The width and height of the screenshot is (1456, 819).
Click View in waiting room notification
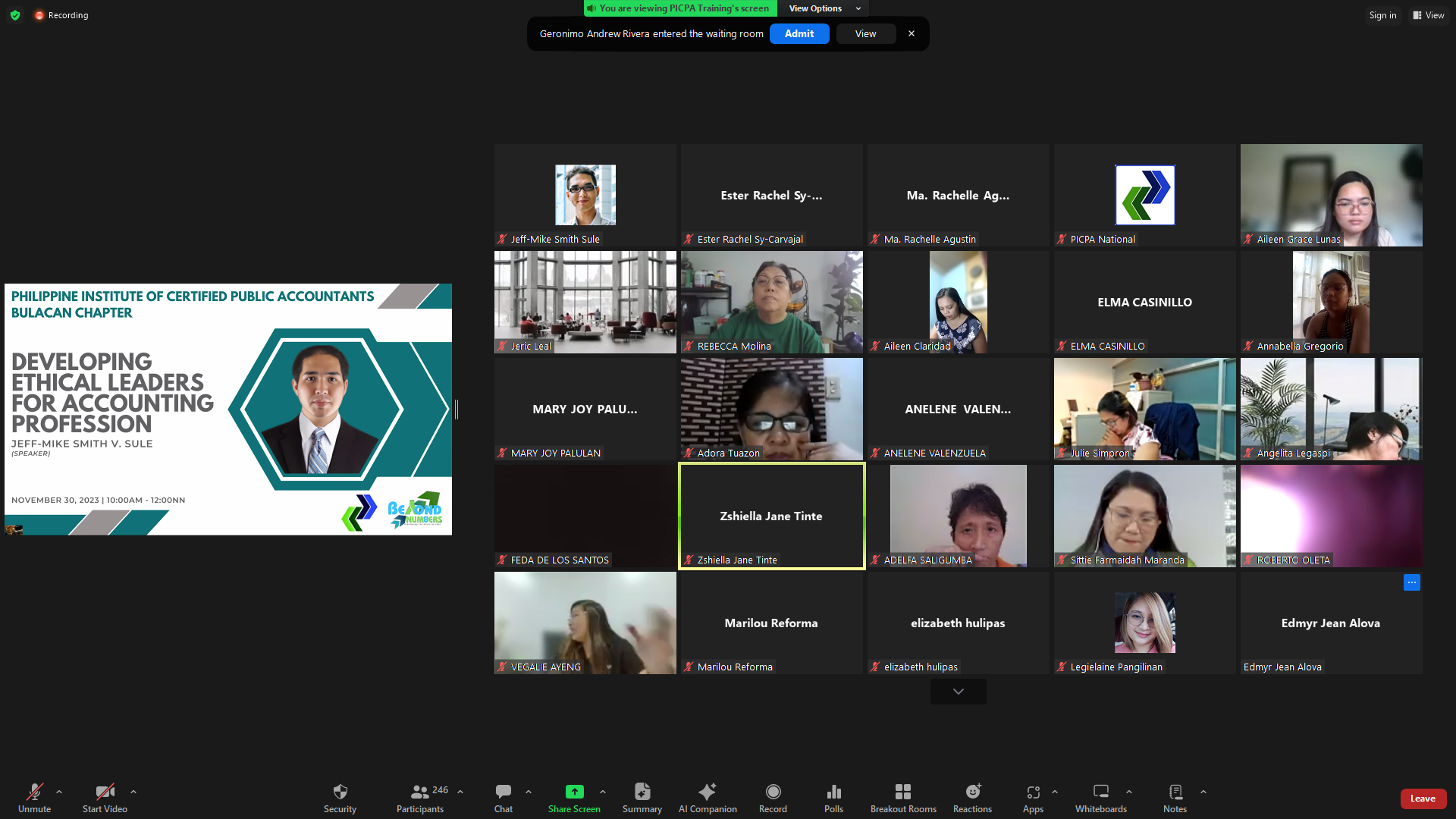[x=865, y=34]
